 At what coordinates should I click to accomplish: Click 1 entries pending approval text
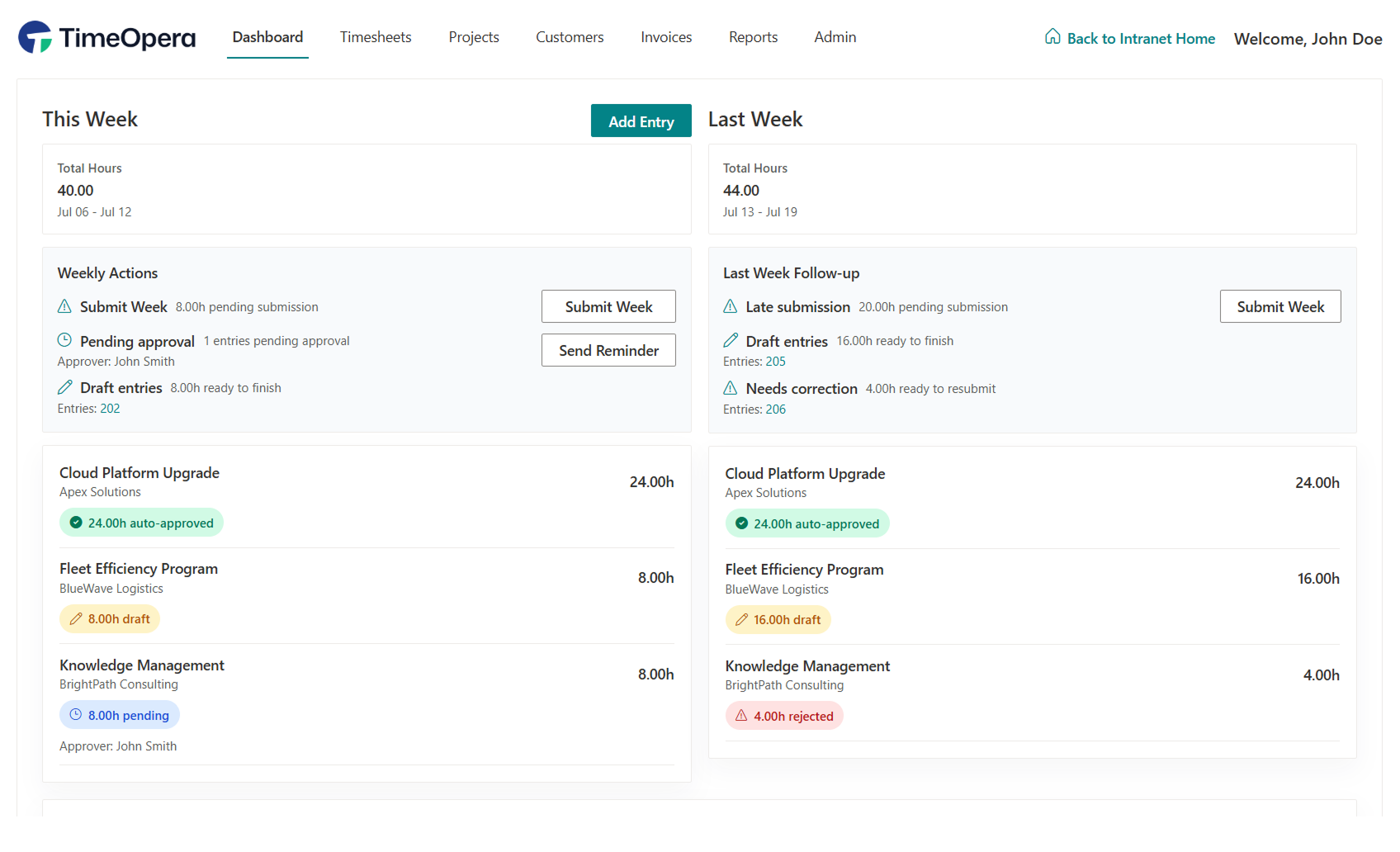point(277,341)
